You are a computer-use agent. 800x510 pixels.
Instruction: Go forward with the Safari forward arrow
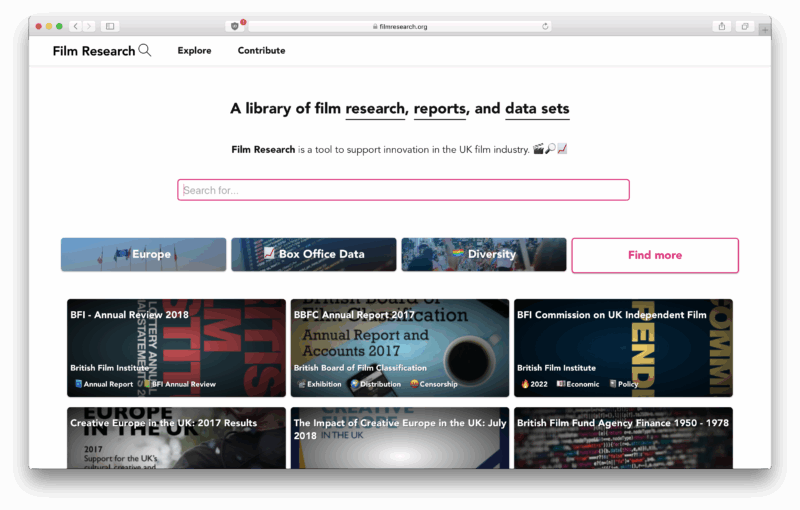tap(89, 26)
